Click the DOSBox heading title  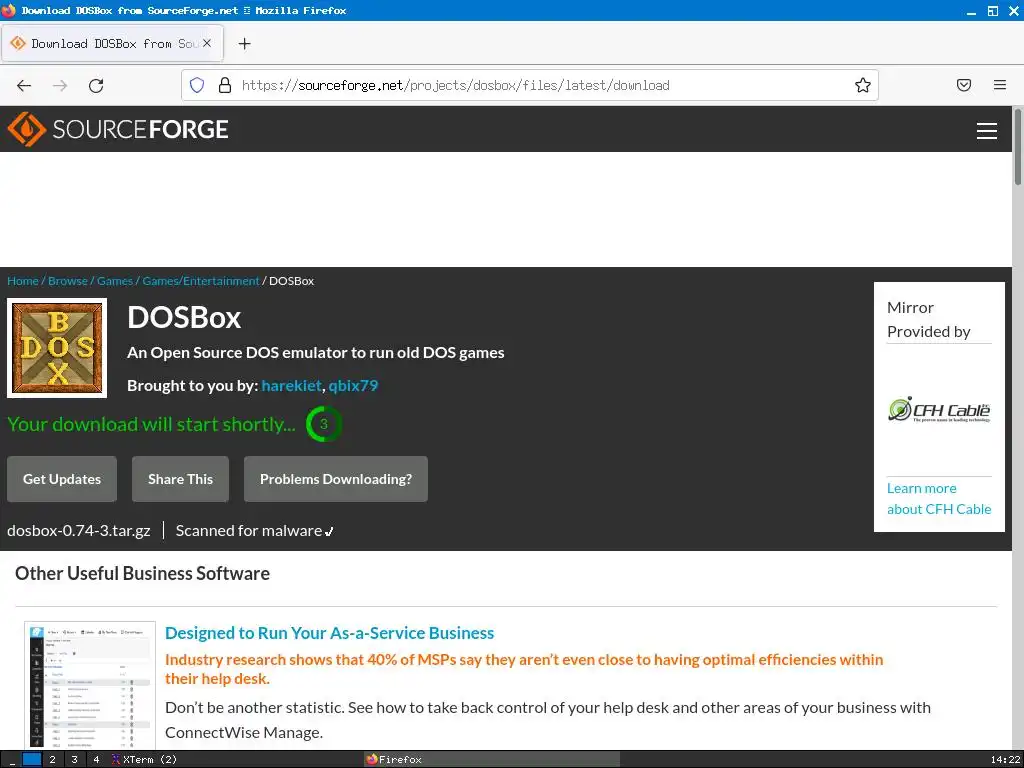pos(184,317)
